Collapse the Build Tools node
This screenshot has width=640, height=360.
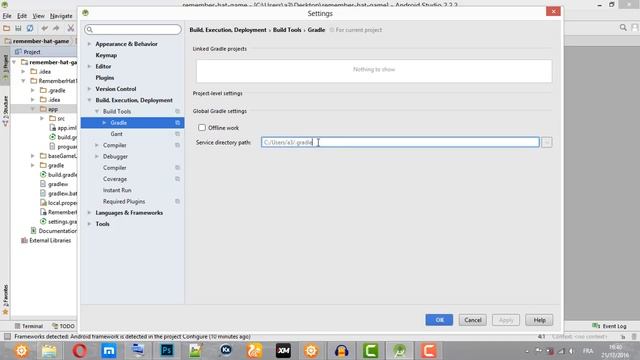pos(97,111)
